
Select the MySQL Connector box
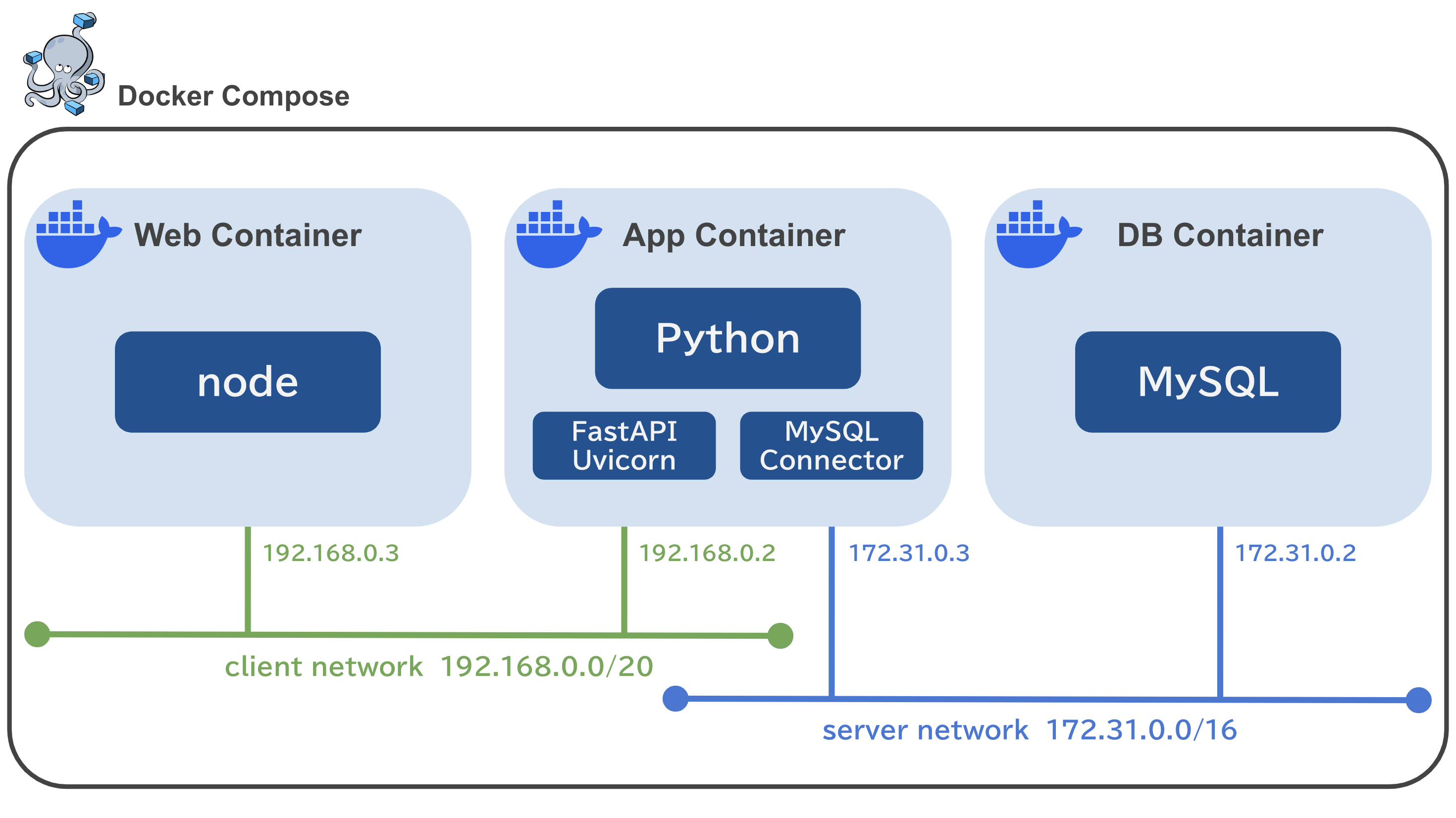pos(832,446)
